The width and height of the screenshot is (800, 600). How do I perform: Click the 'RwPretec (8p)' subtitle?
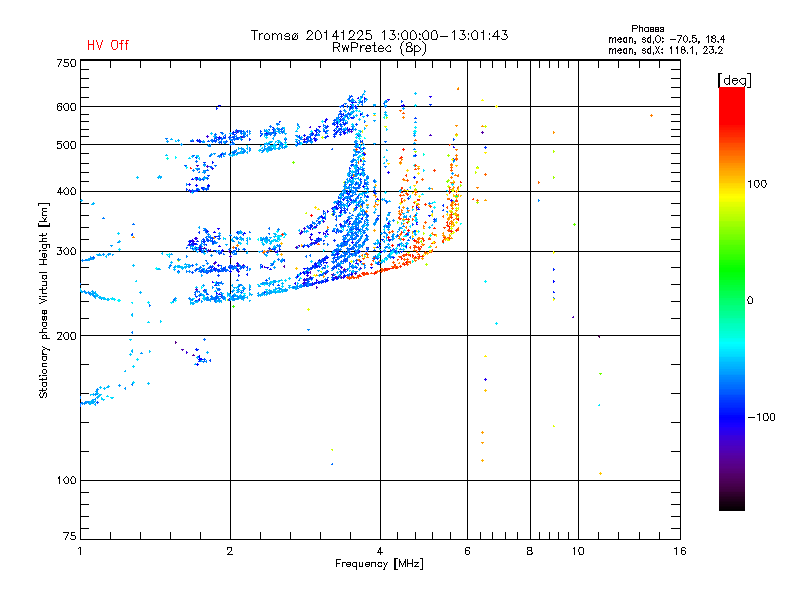click(379, 48)
